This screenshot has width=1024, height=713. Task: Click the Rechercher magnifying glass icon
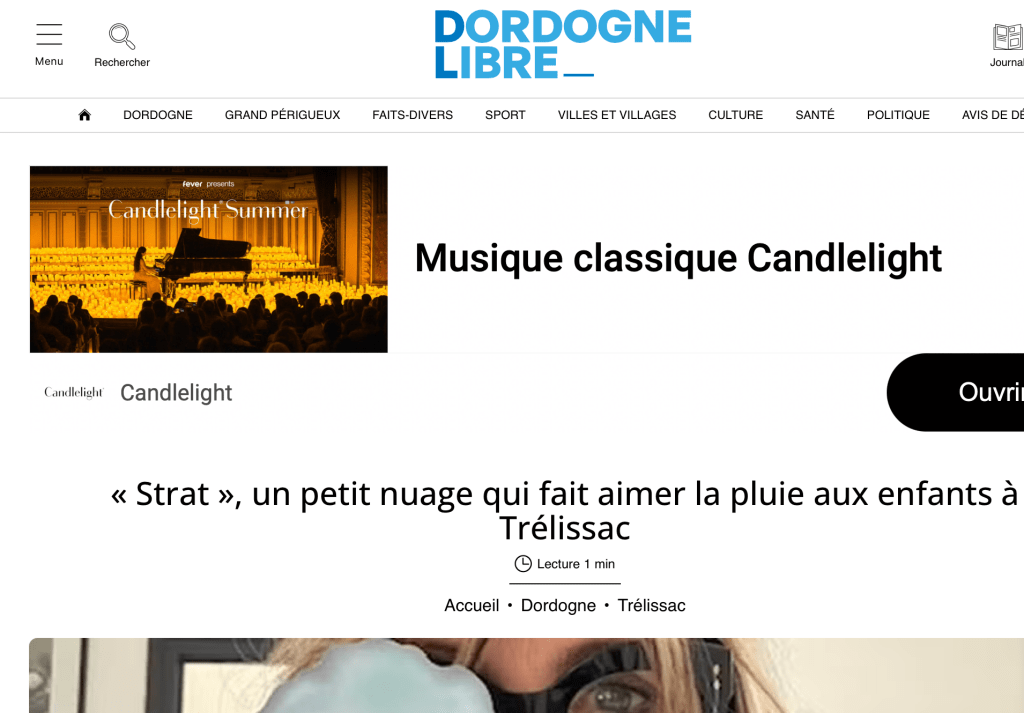coord(121,37)
